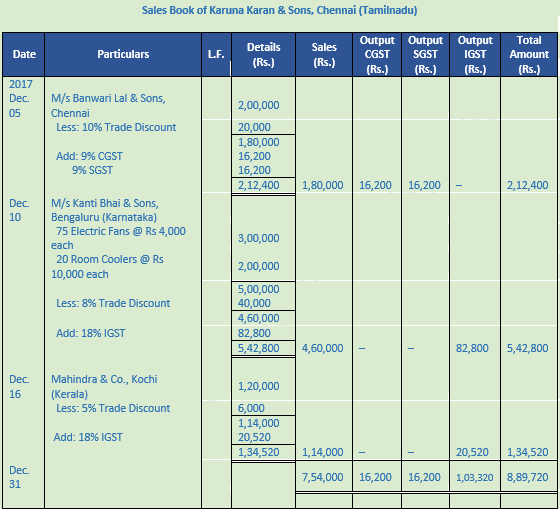Select 1,80,000 in the Sales column

(x=322, y=185)
